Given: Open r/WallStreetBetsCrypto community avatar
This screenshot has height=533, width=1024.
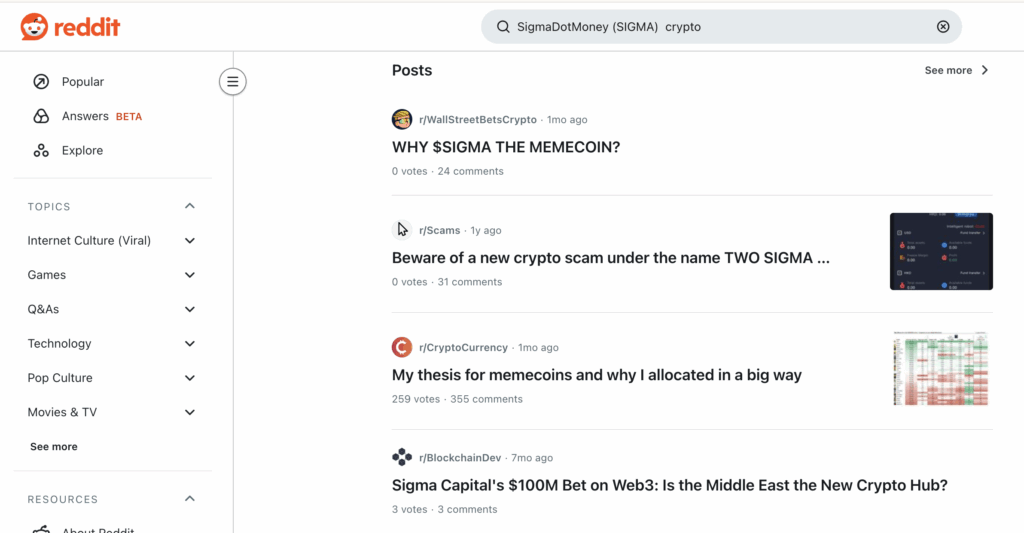Looking at the screenshot, I should pos(402,119).
